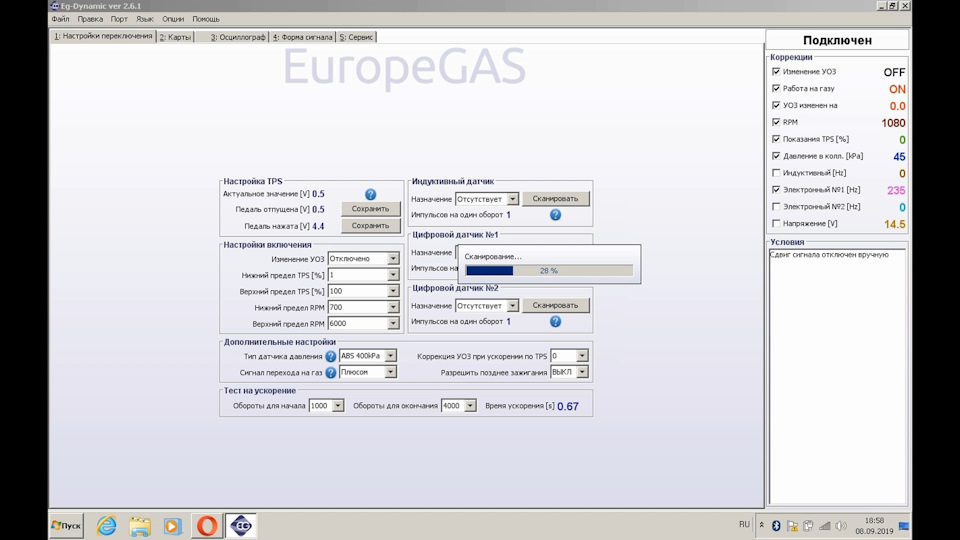Open the Верхний предел RPM dropdown
Screen dimensions: 960x540
pos(393,323)
